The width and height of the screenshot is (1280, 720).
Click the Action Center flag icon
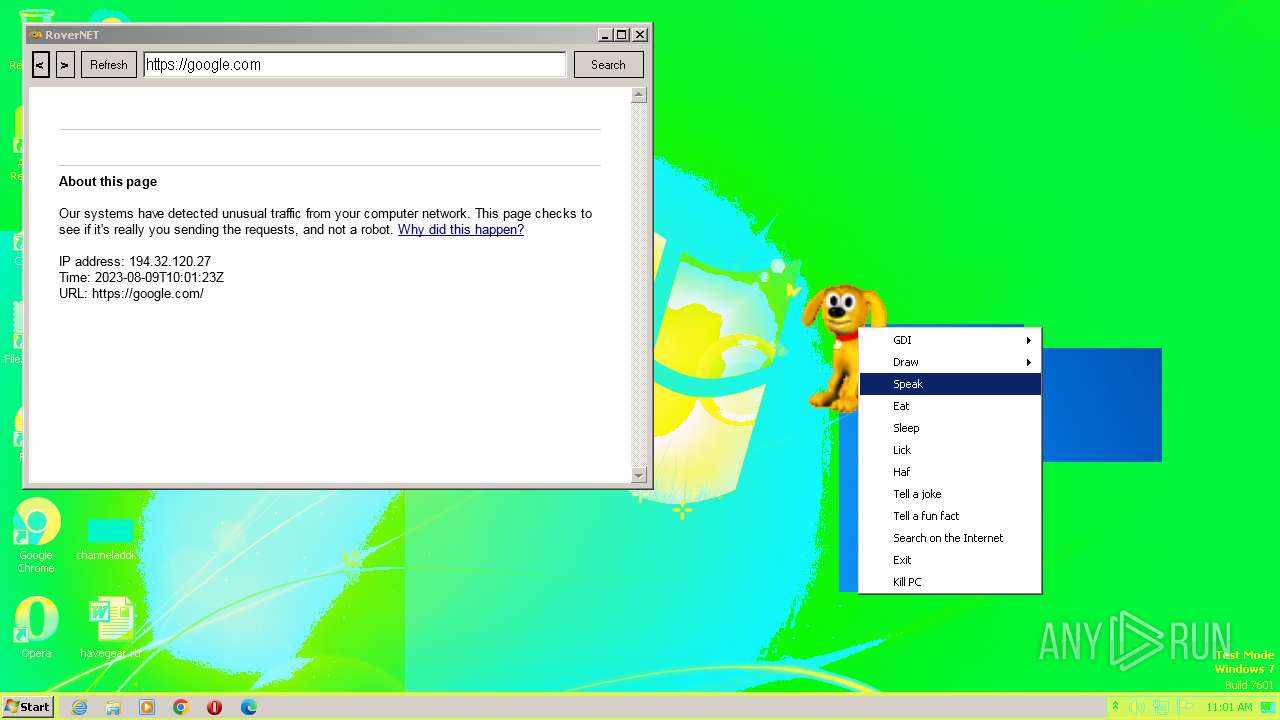coord(1186,707)
